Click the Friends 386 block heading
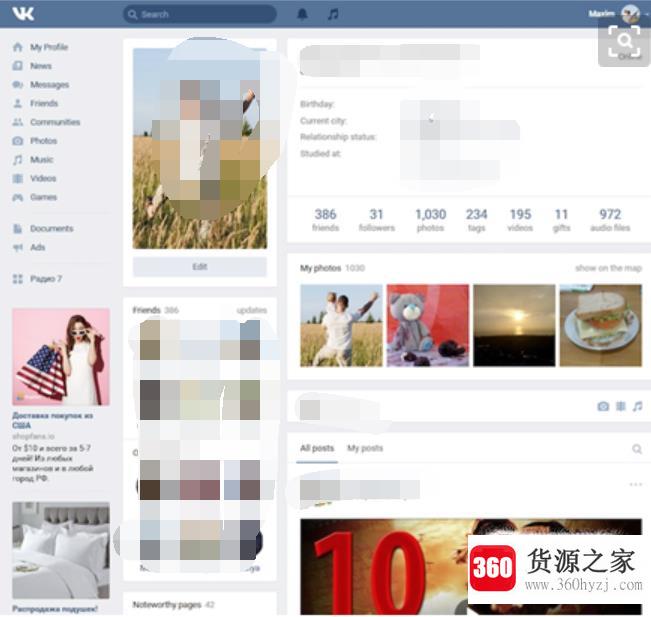Screen dimensions: 651x617 (x=156, y=310)
